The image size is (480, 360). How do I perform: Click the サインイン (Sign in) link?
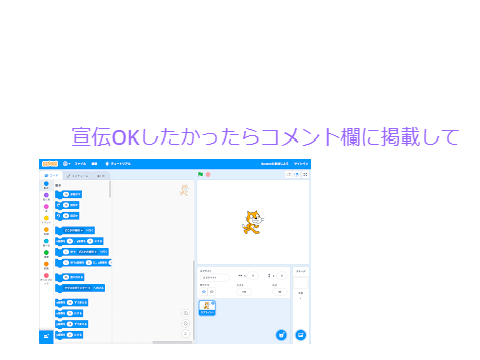[x=301, y=164]
